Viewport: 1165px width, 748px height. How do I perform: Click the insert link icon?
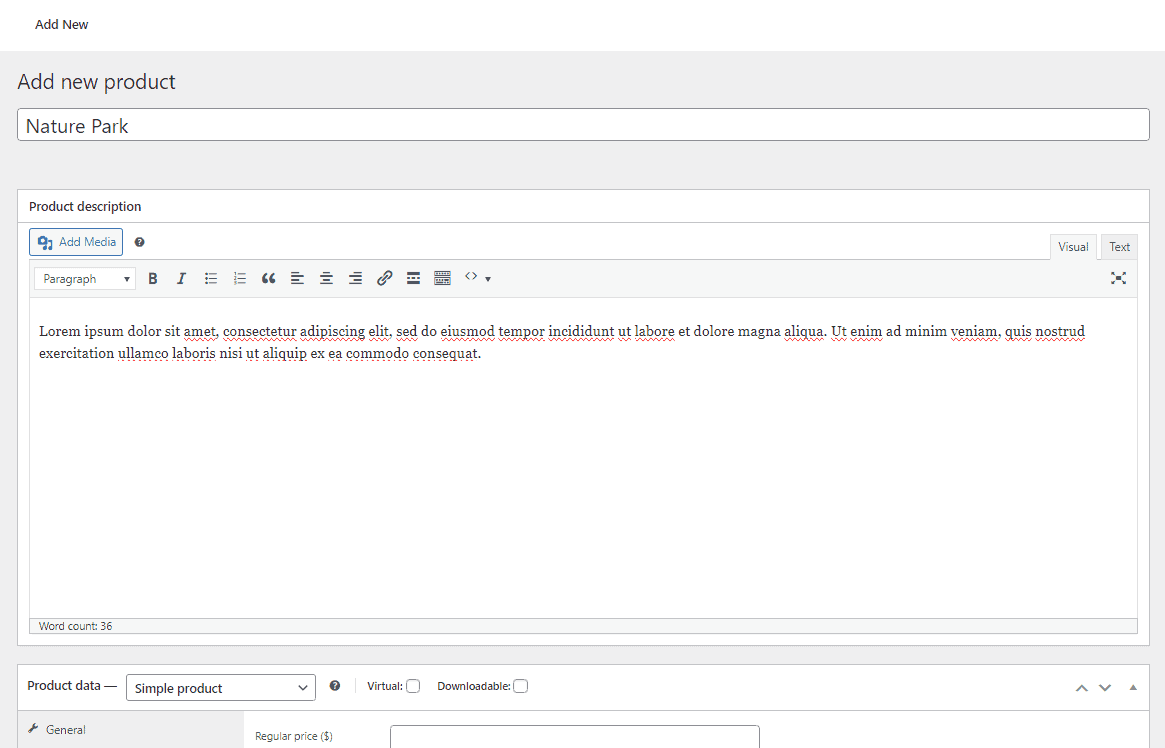(x=384, y=279)
